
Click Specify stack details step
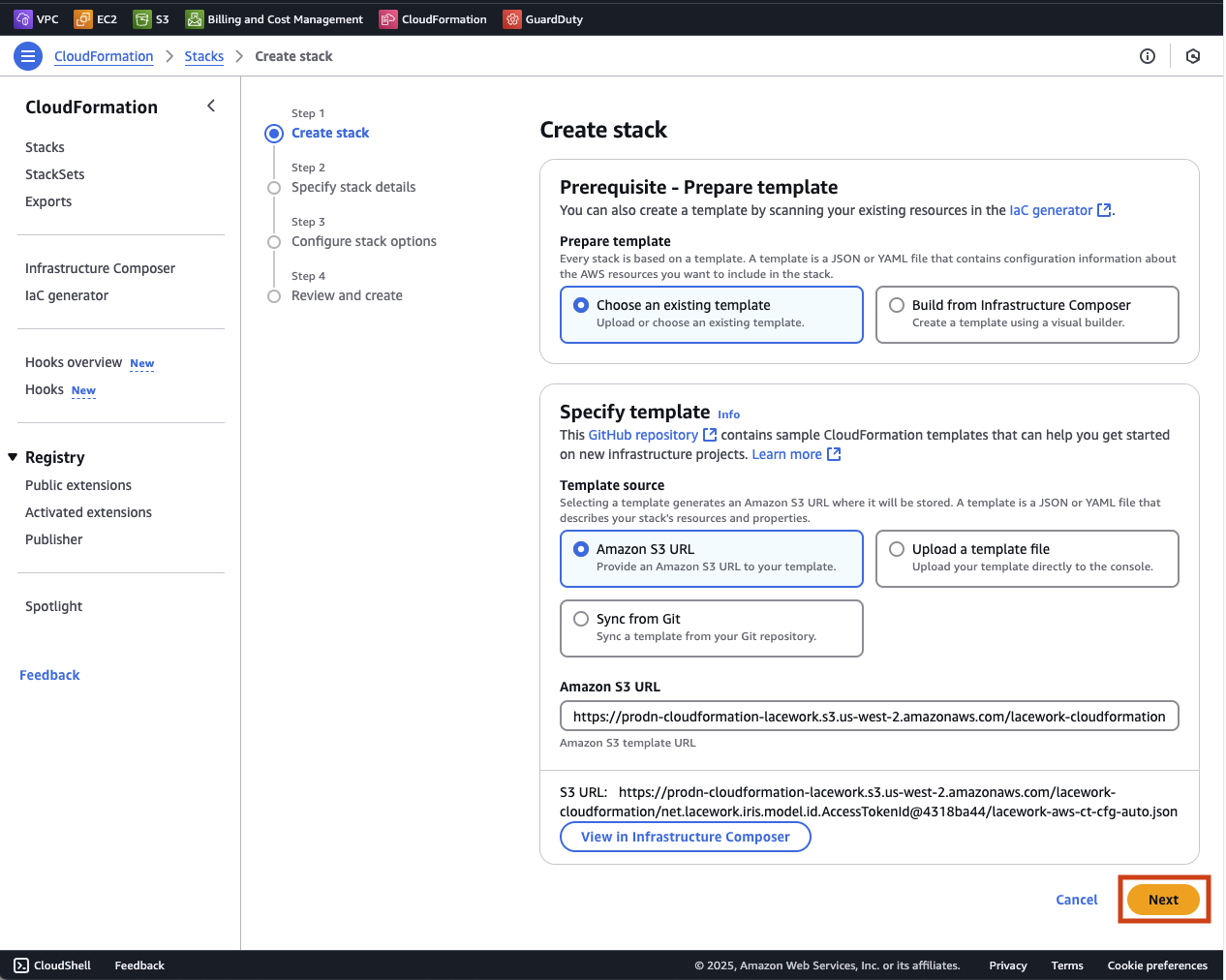click(353, 187)
